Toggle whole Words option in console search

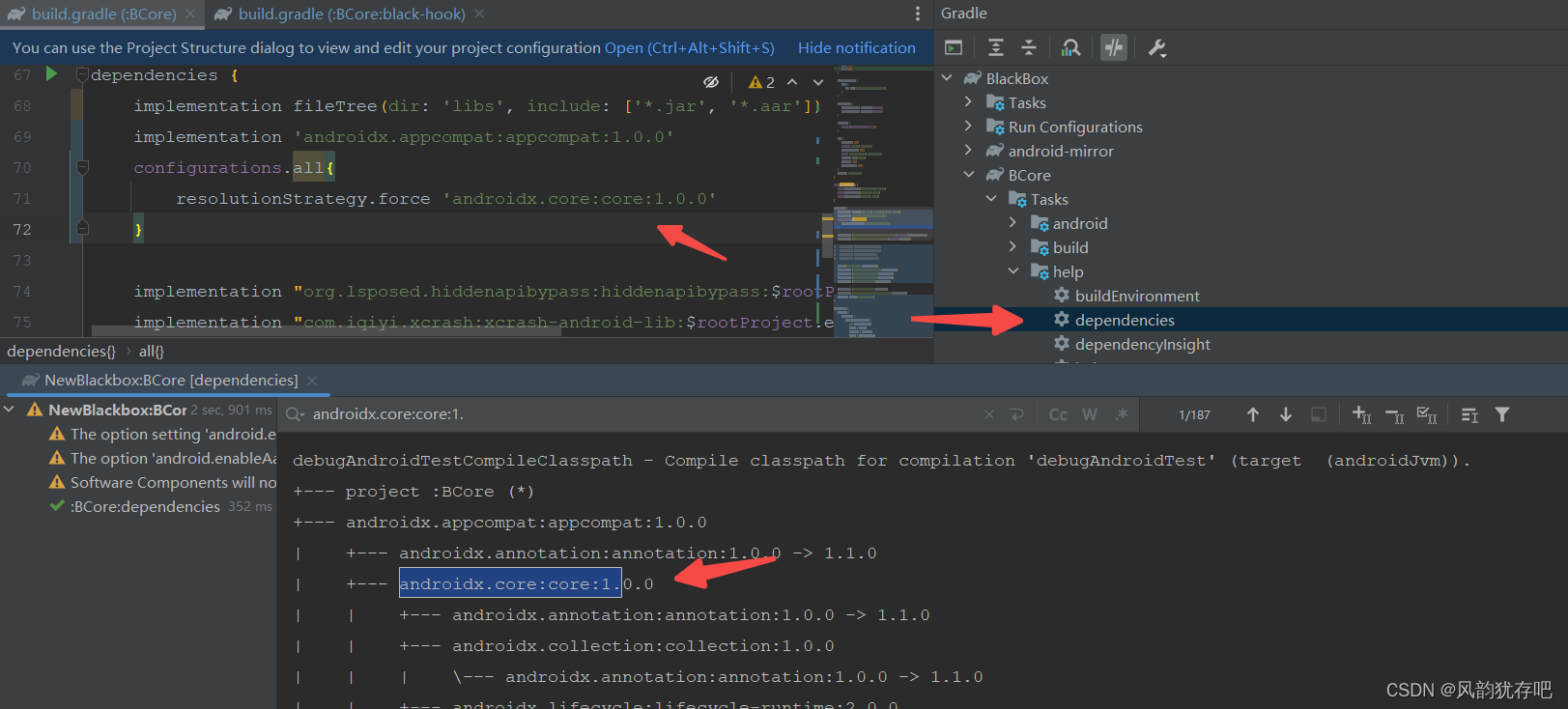[x=1090, y=414]
